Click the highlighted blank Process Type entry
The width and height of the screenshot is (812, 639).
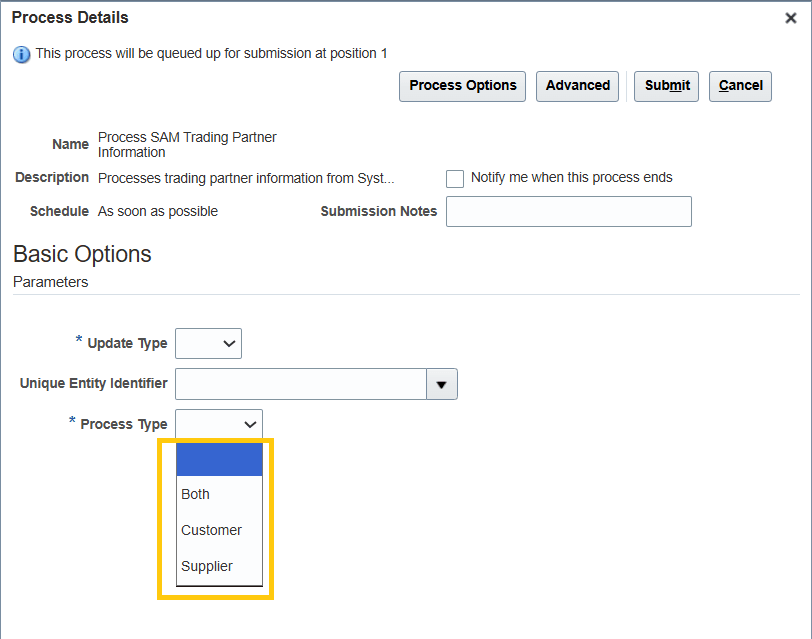point(220,458)
